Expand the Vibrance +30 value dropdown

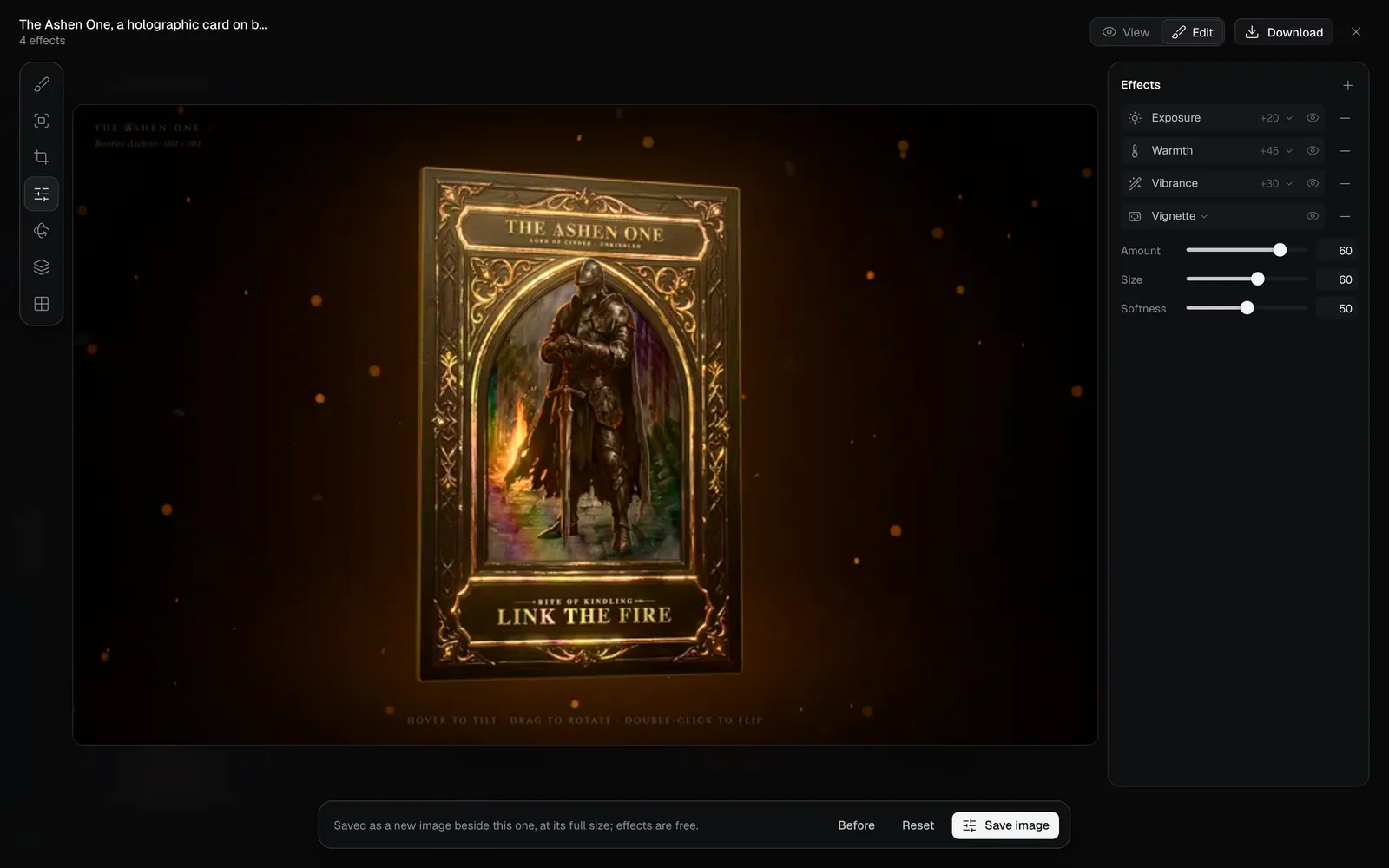pos(1276,183)
